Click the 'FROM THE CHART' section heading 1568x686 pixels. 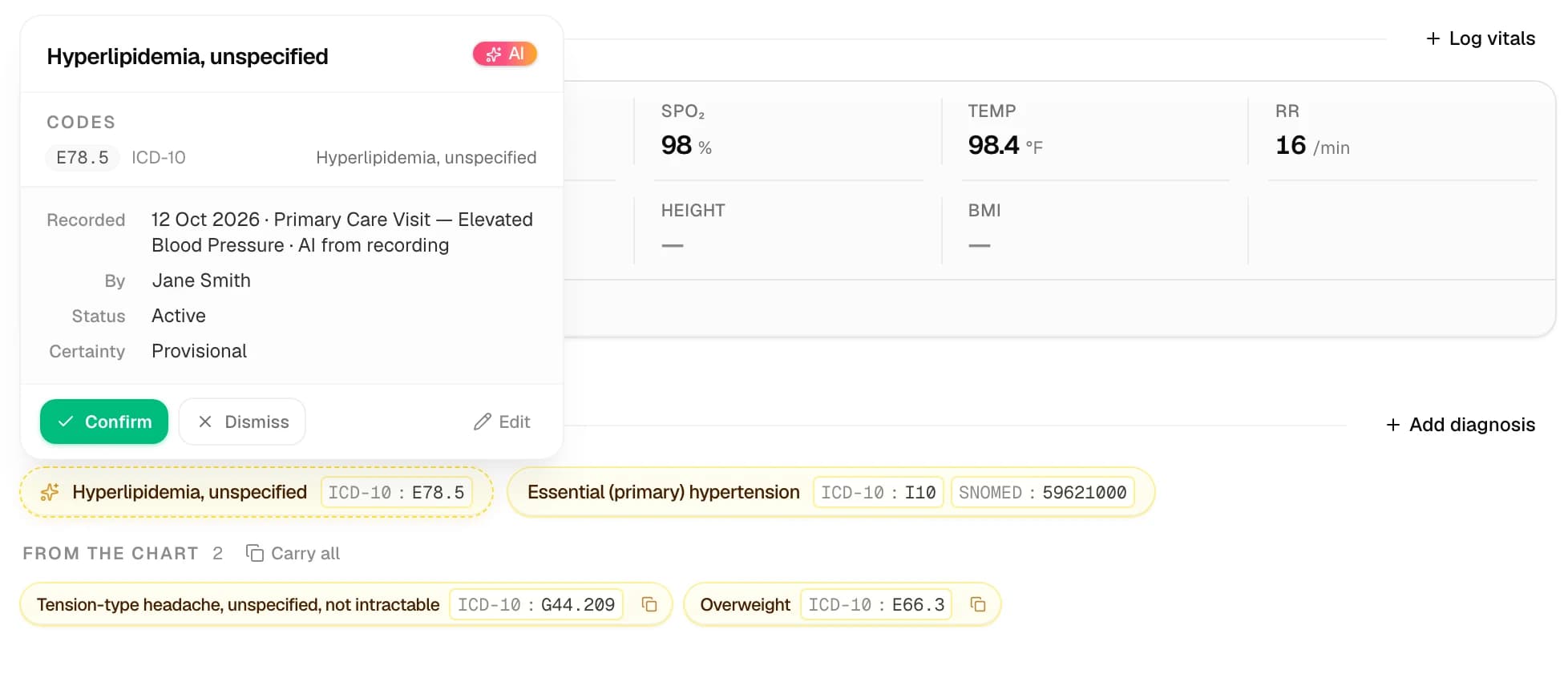coord(111,553)
